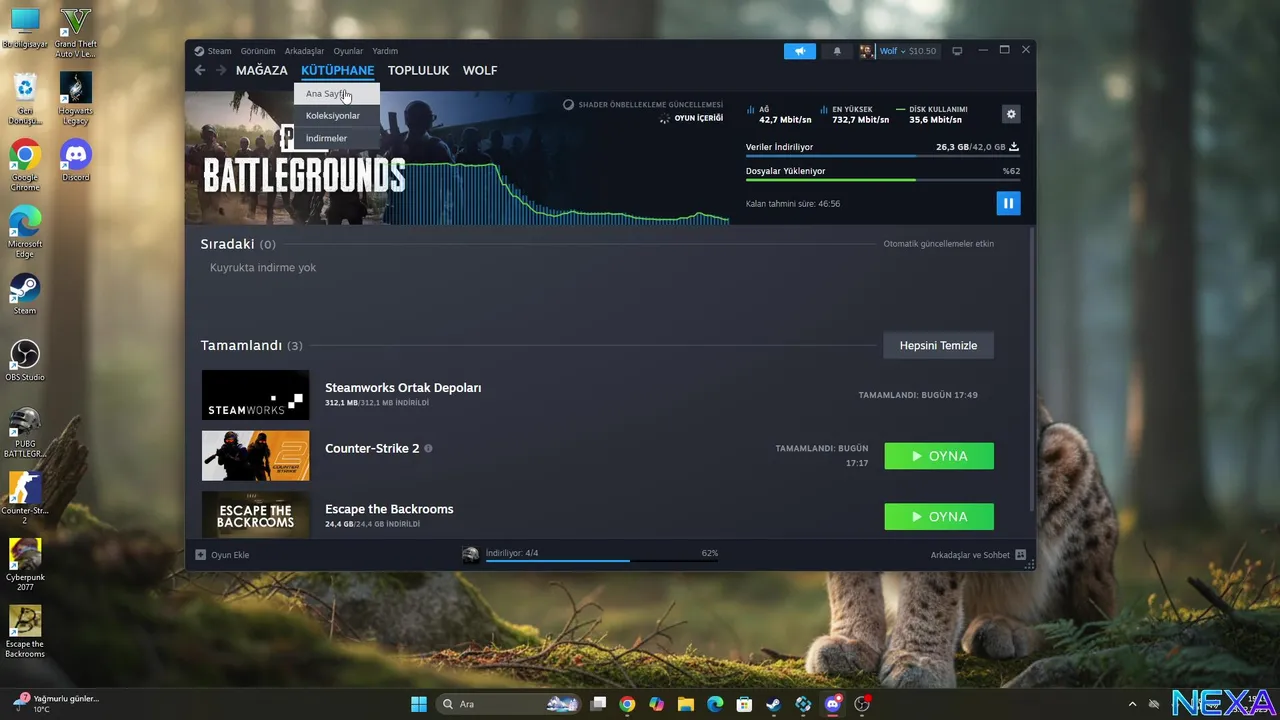The width and height of the screenshot is (1280, 720).
Task: Click the Counter-Strike 2 thumbnail
Action: tap(255, 456)
